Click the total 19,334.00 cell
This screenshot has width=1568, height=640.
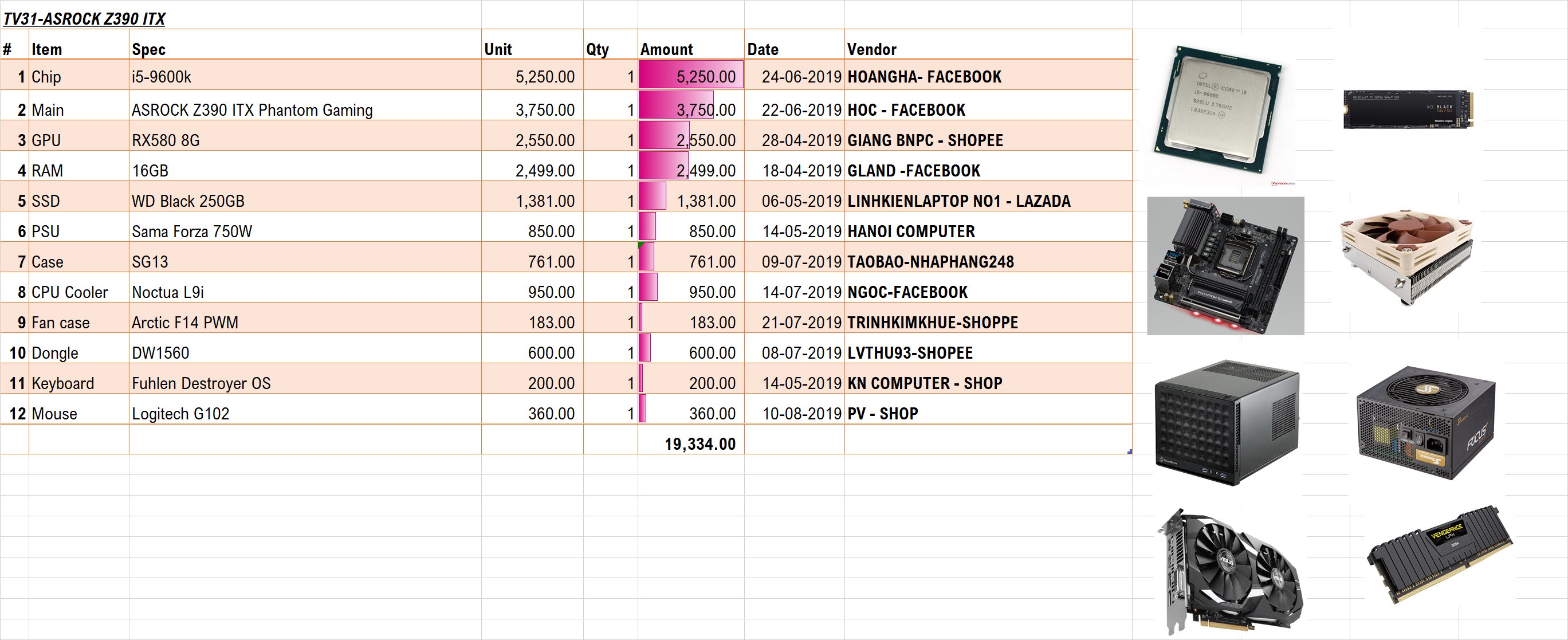[x=691, y=440]
